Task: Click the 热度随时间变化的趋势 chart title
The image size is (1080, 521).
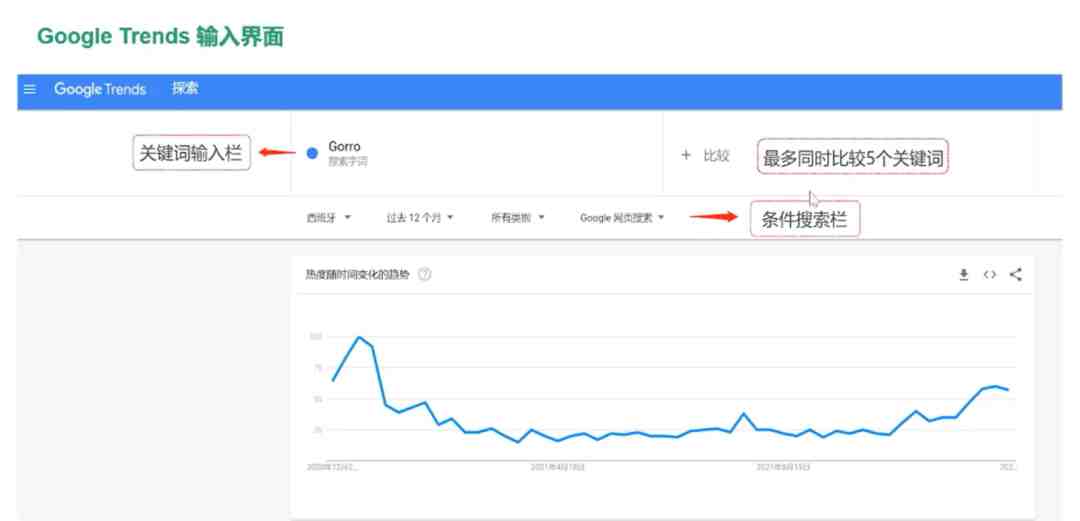Action: point(357,274)
